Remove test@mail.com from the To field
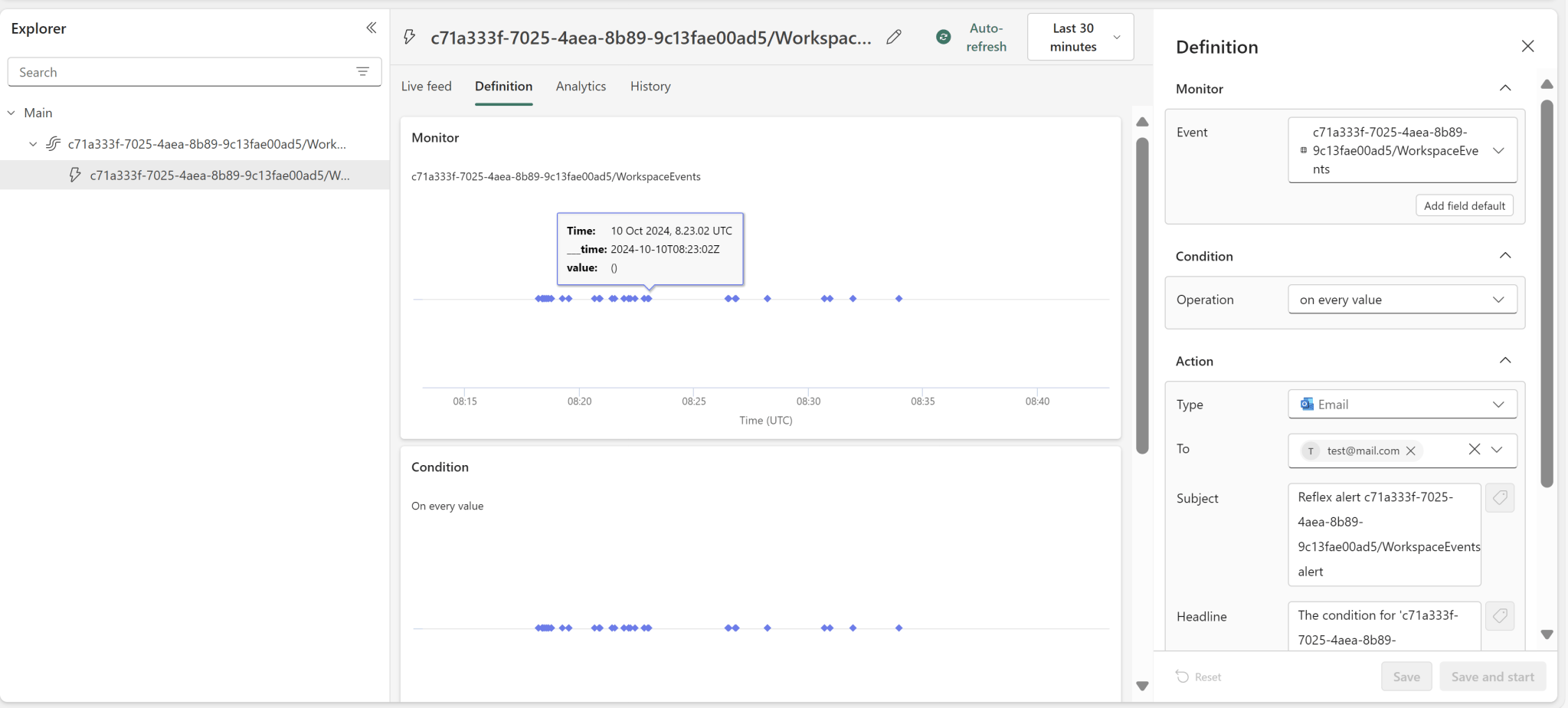The height and width of the screenshot is (708, 1568). click(x=1410, y=451)
